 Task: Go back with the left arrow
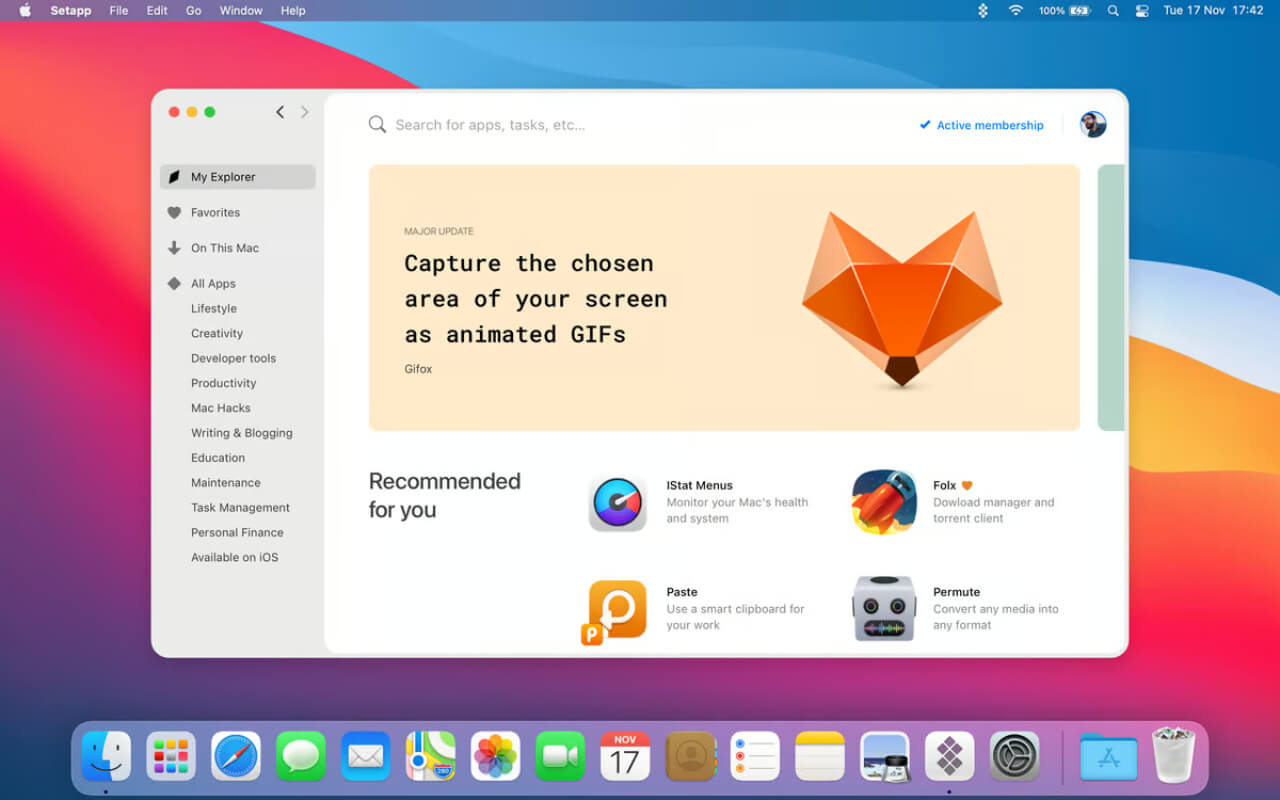click(x=280, y=112)
